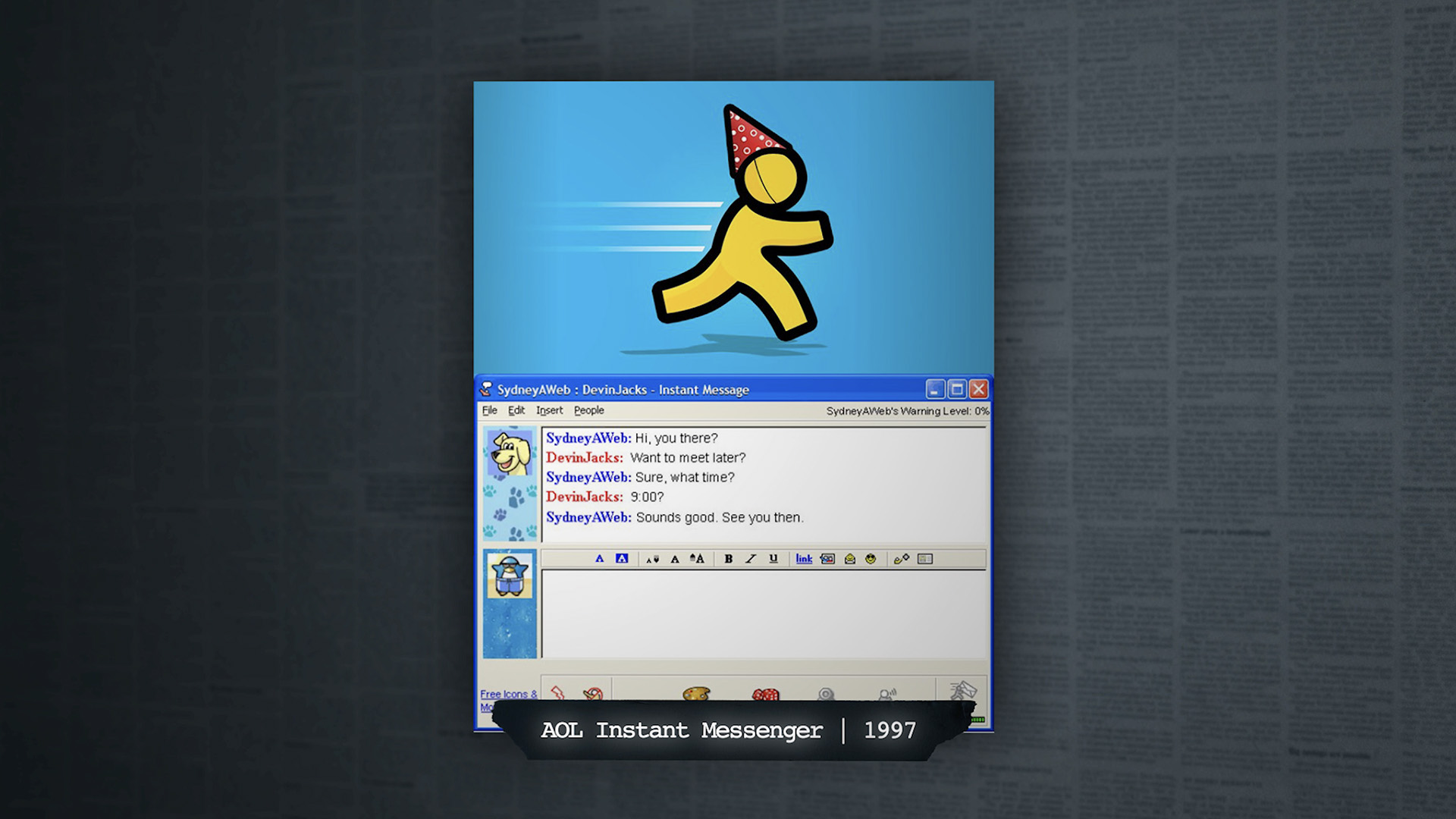
Task: Click the red dice games icon
Action: tap(765, 694)
